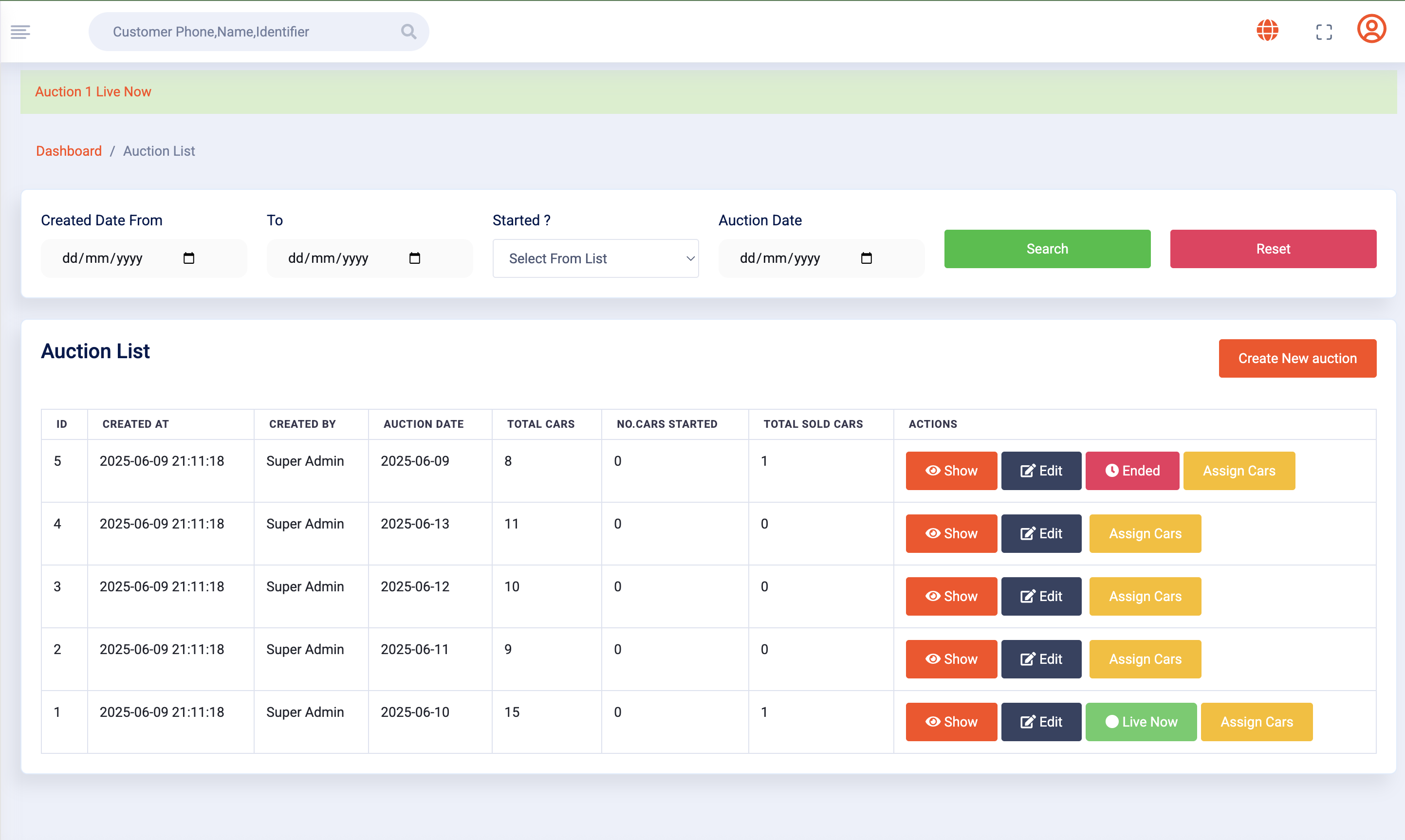Open the user profile avatar icon
1405x840 pixels.
[1371, 29]
